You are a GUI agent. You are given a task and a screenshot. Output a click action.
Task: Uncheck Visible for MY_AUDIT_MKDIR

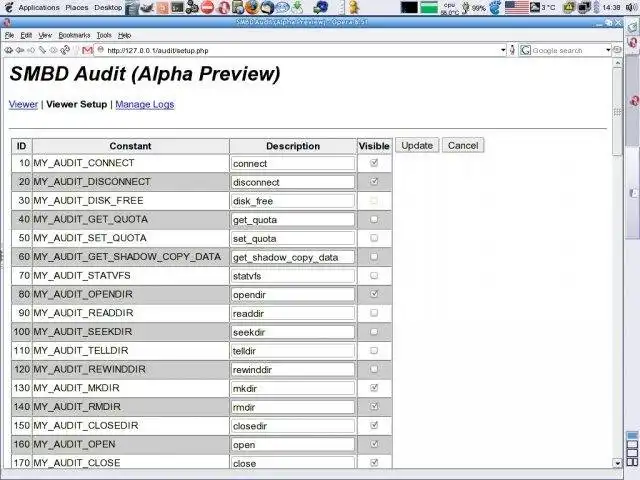374,388
